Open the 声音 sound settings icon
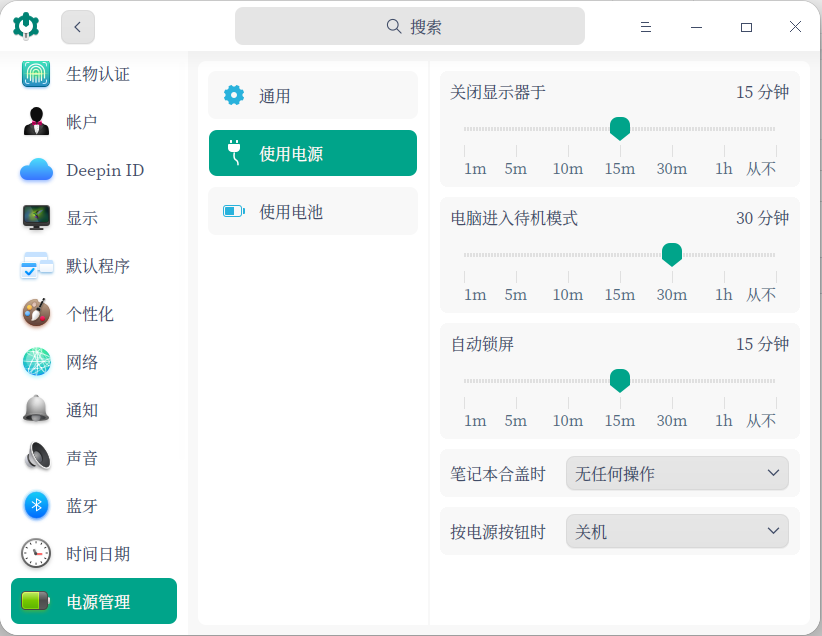This screenshot has height=636, width=822. (x=36, y=458)
